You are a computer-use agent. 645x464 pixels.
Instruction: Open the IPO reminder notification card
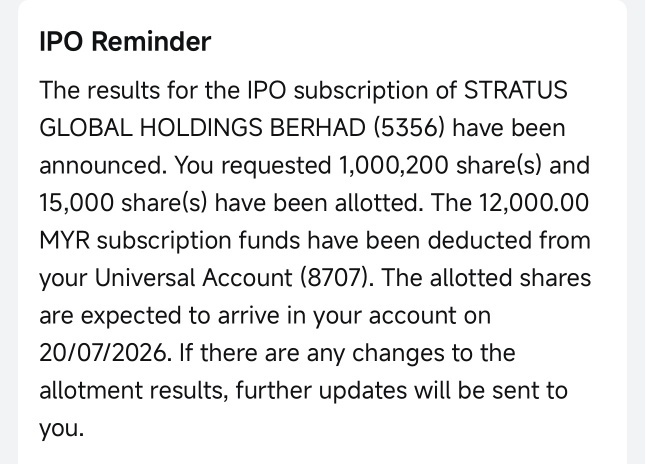pos(322,232)
